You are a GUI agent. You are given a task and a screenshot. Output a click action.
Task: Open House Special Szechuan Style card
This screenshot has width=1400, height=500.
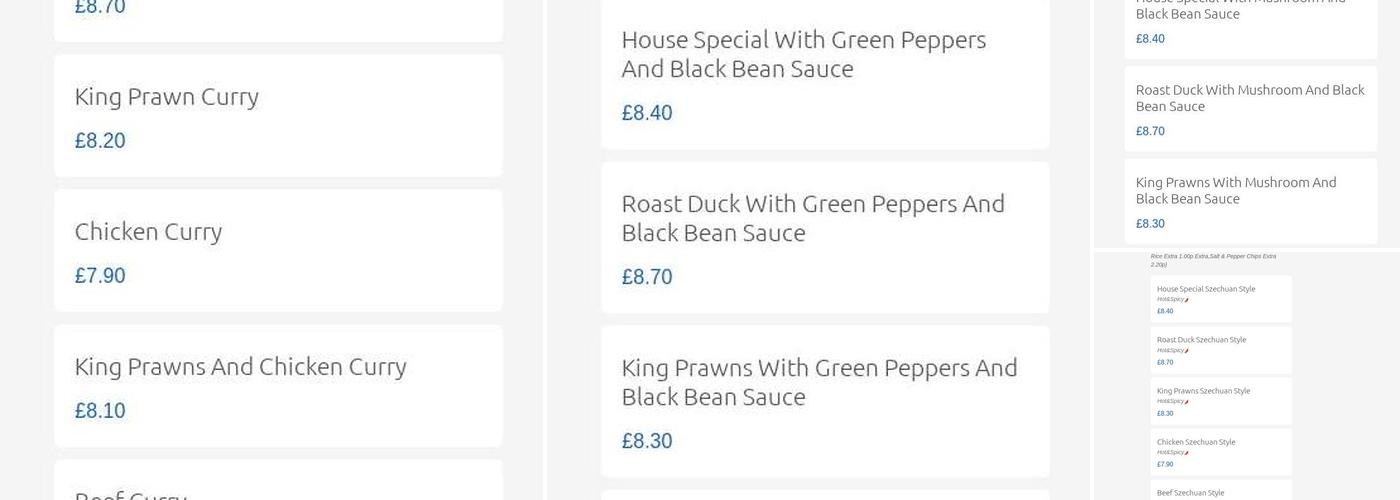[x=1220, y=299]
